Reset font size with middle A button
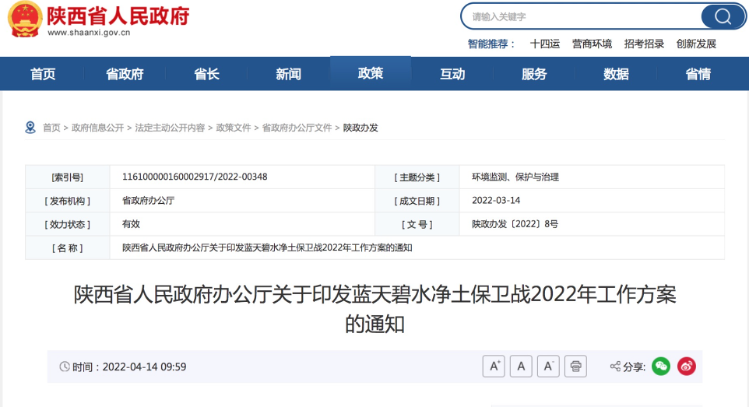 coord(521,366)
